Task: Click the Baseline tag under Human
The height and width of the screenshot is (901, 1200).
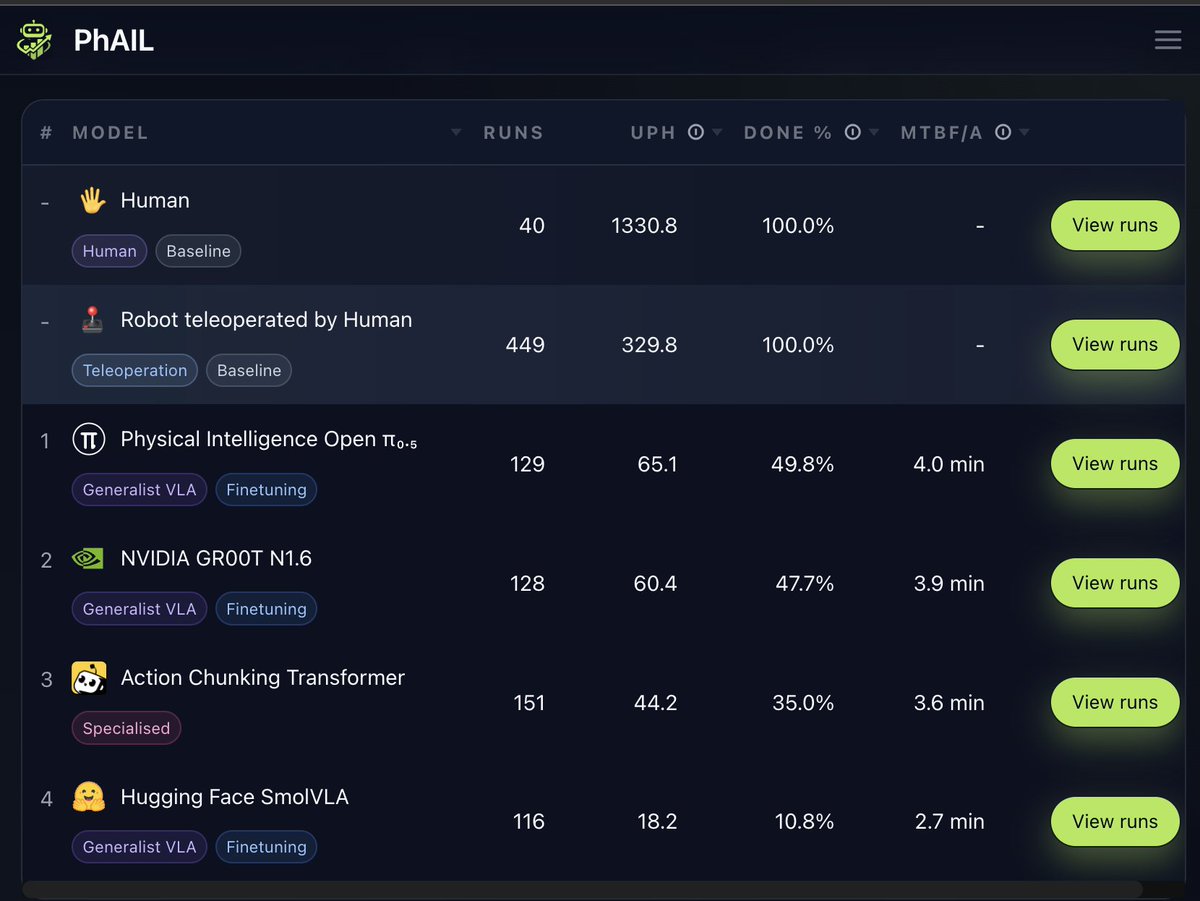Action: (x=198, y=251)
